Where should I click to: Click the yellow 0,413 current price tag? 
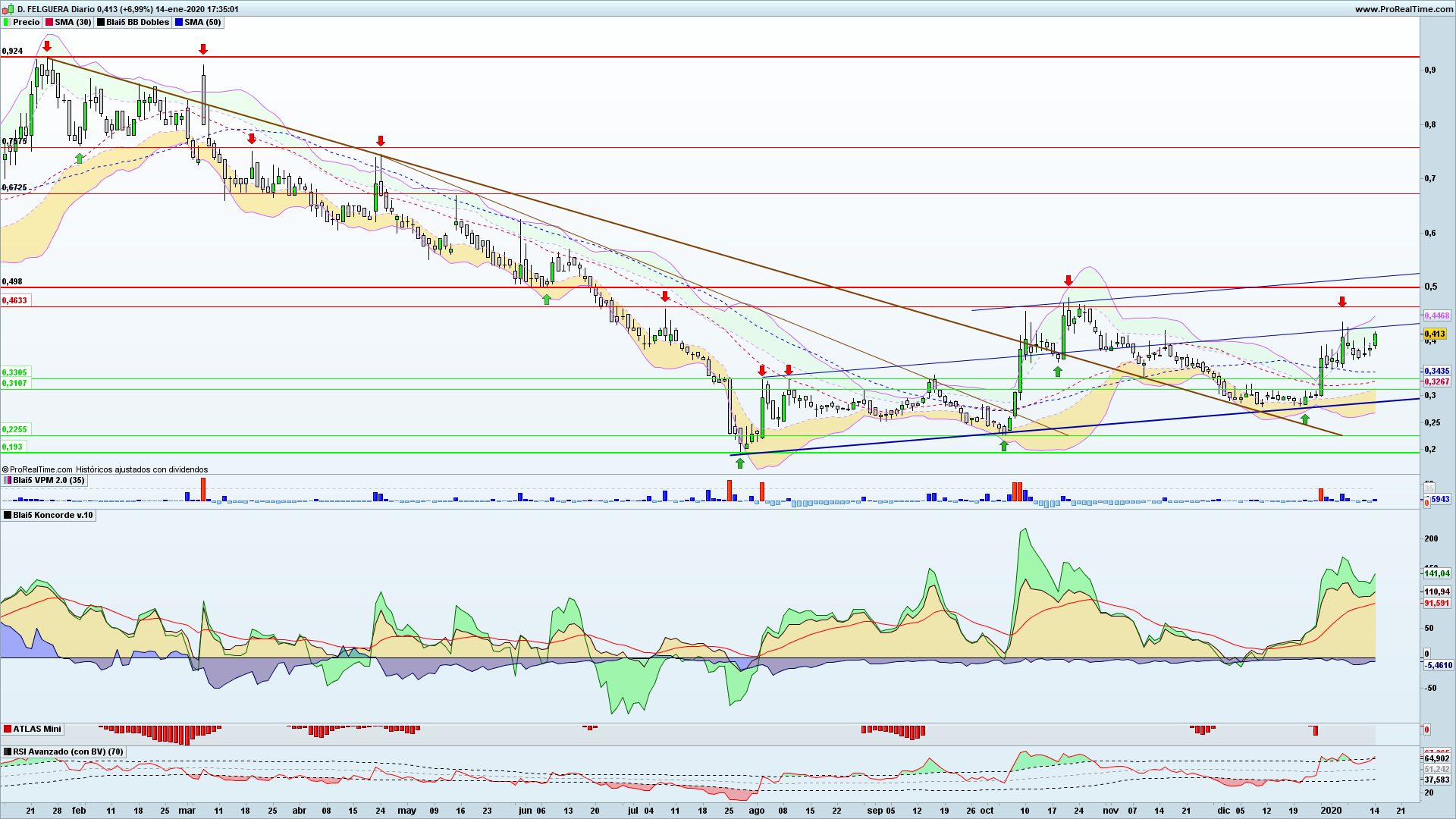coord(1435,334)
